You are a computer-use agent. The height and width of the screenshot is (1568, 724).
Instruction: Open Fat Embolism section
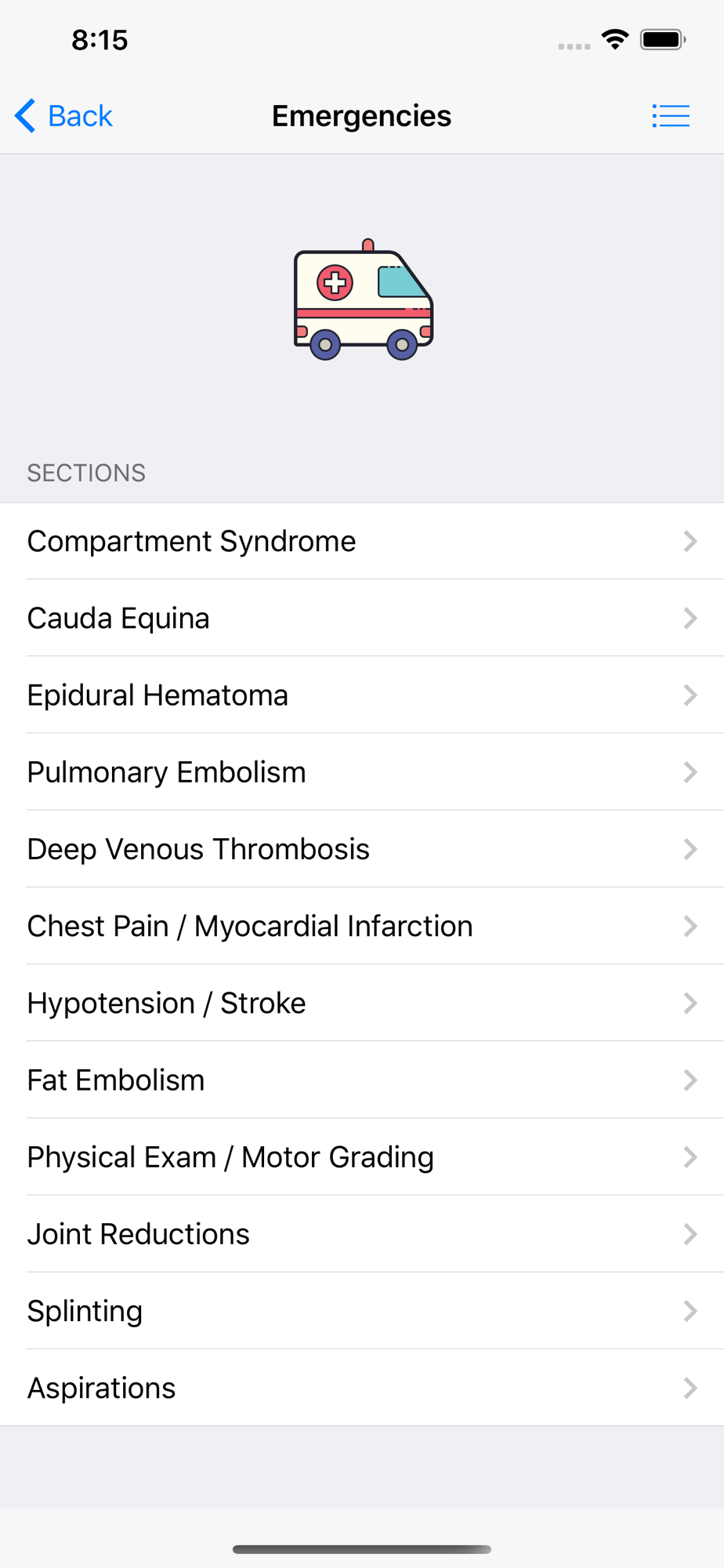point(362,1080)
